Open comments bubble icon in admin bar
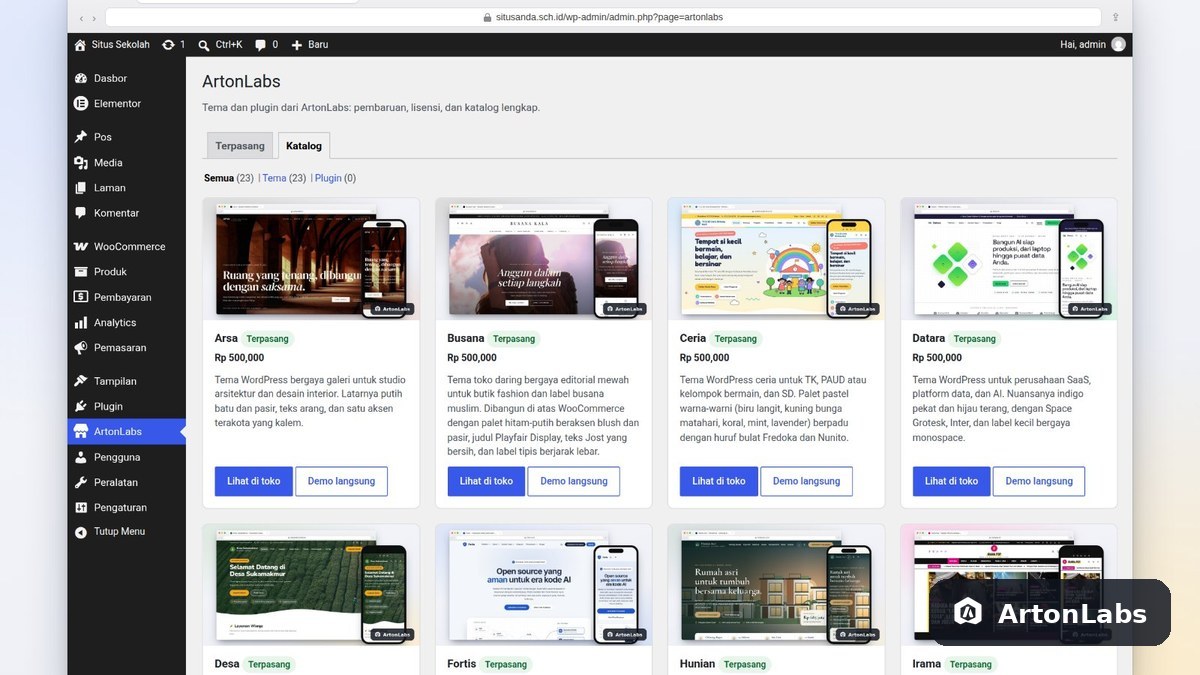 [260, 45]
